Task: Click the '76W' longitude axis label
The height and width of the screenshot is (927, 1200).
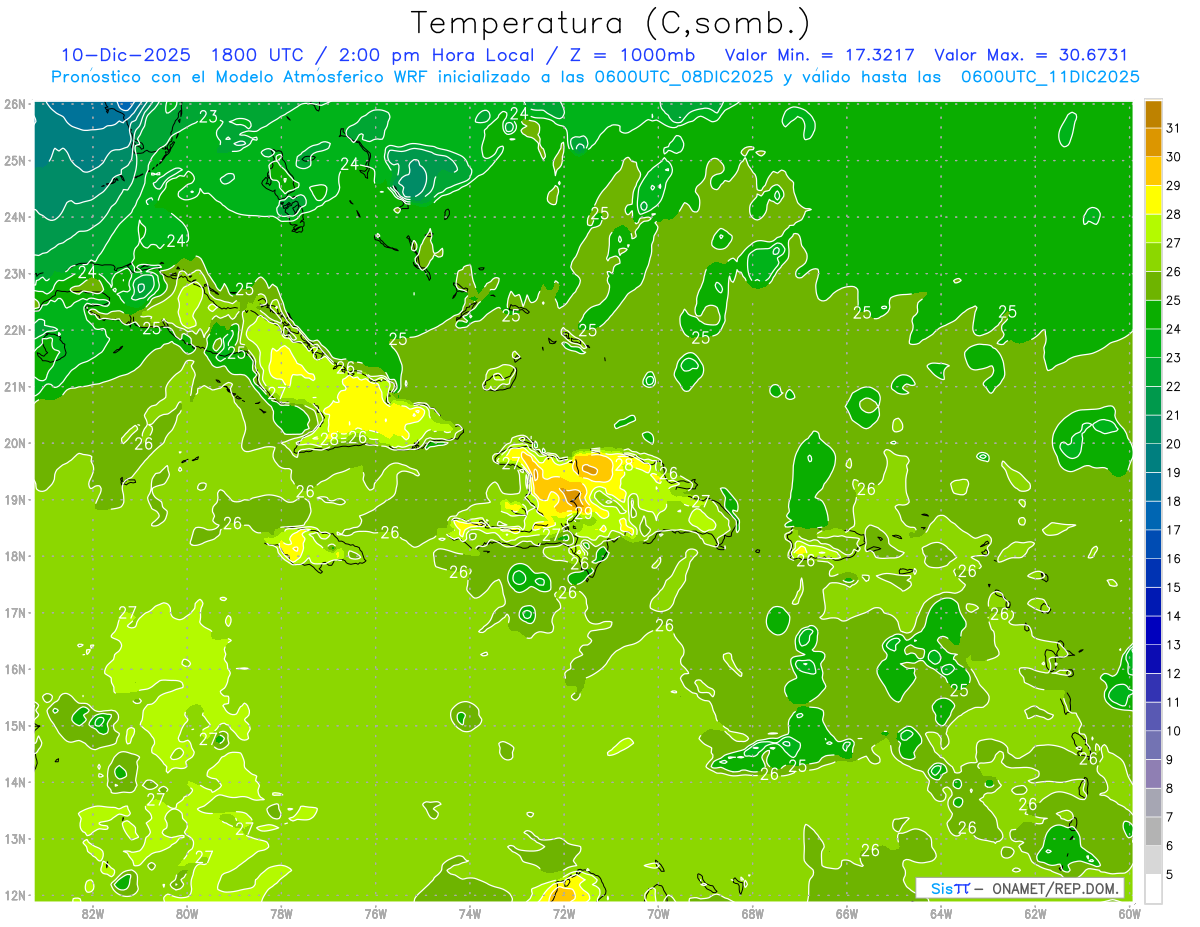Action: click(375, 913)
